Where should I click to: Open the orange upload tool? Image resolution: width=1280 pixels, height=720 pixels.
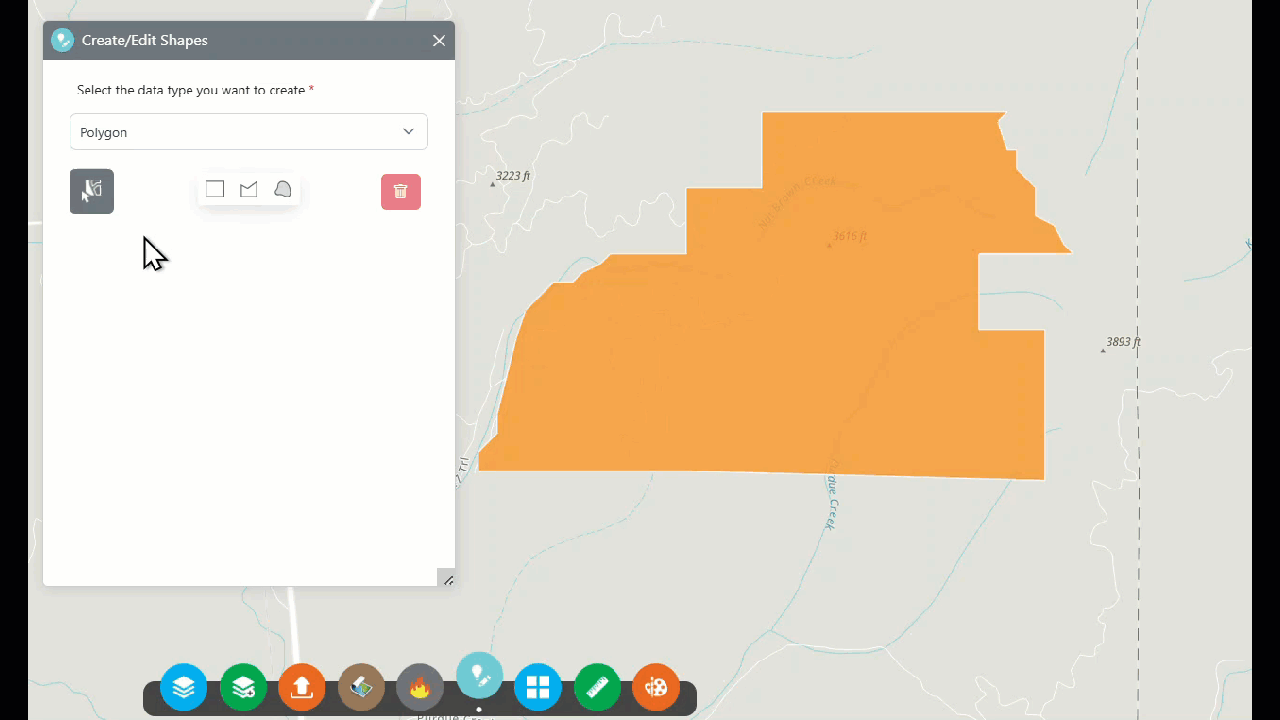(302, 687)
